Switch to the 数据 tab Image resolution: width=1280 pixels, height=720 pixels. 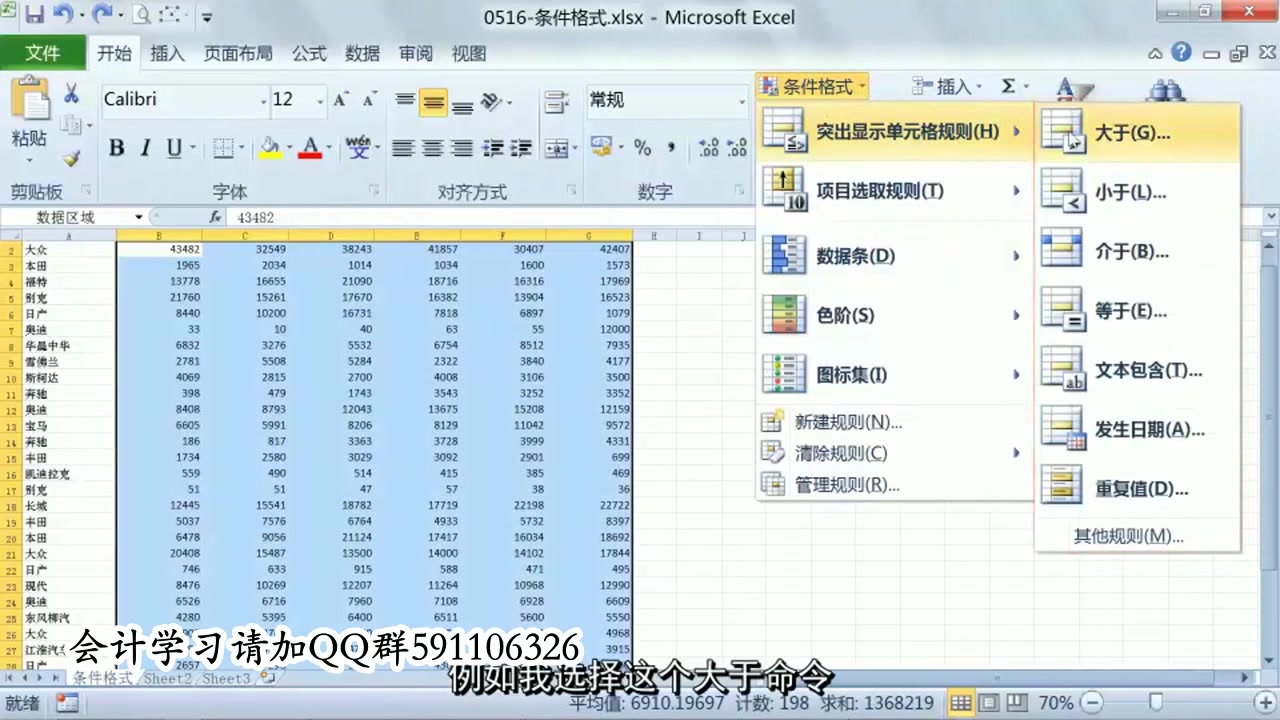click(362, 54)
